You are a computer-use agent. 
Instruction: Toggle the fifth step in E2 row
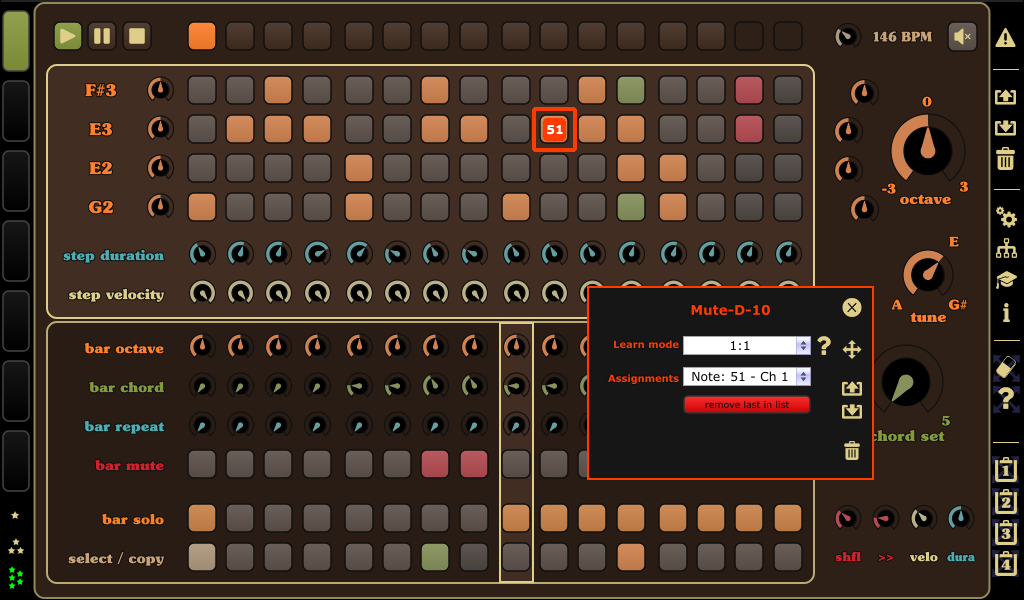click(359, 168)
